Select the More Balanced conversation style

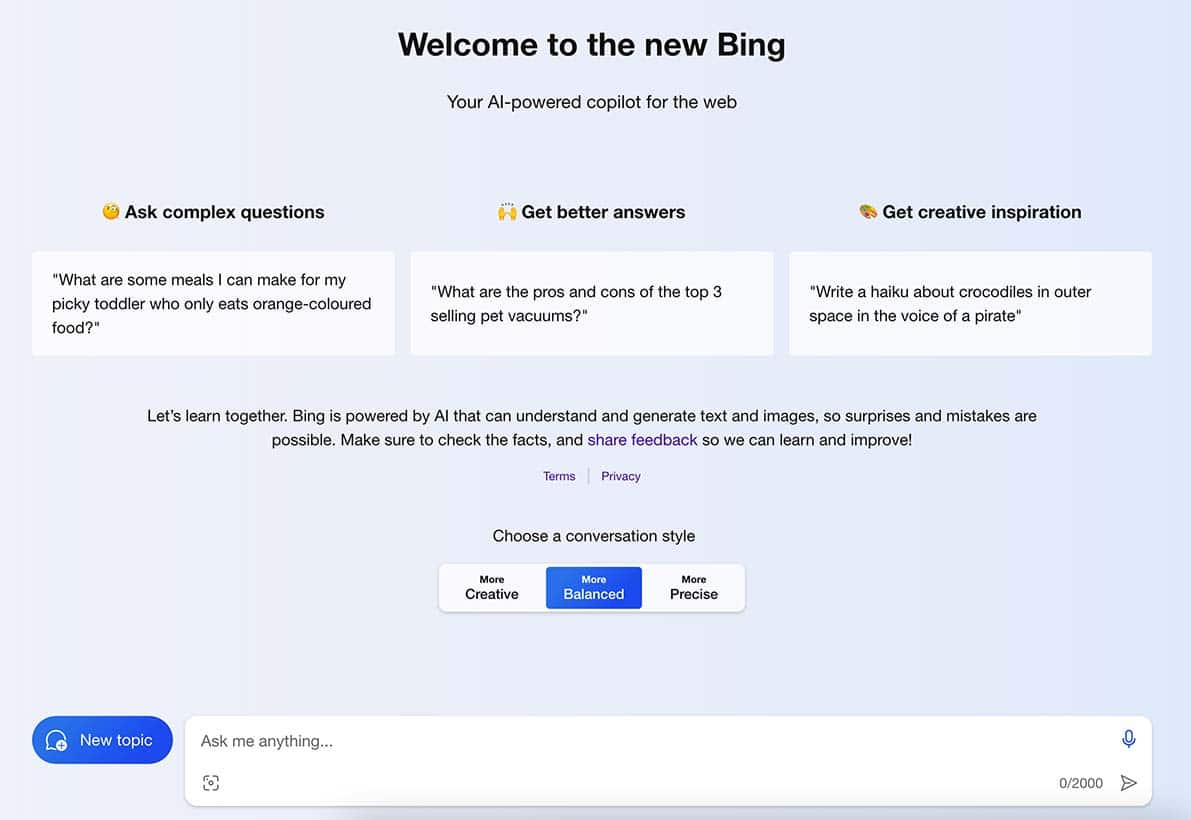pyautogui.click(x=594, y=588)
